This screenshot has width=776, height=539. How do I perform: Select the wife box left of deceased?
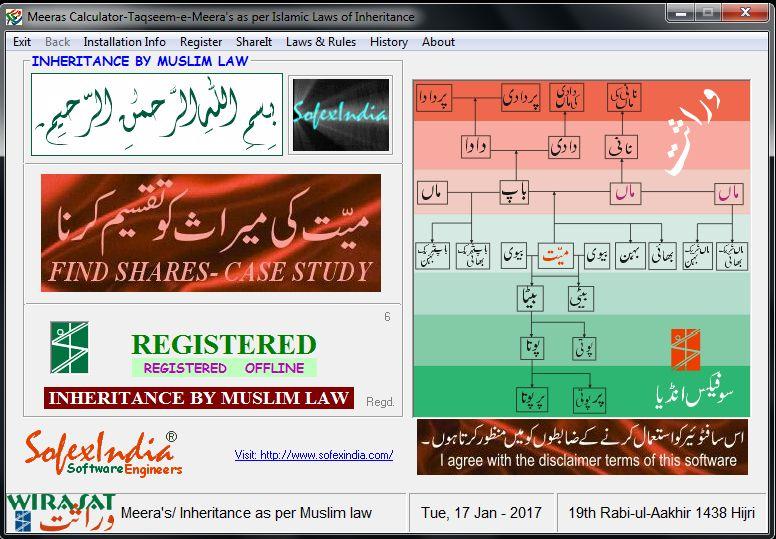(x=513, y=255)
